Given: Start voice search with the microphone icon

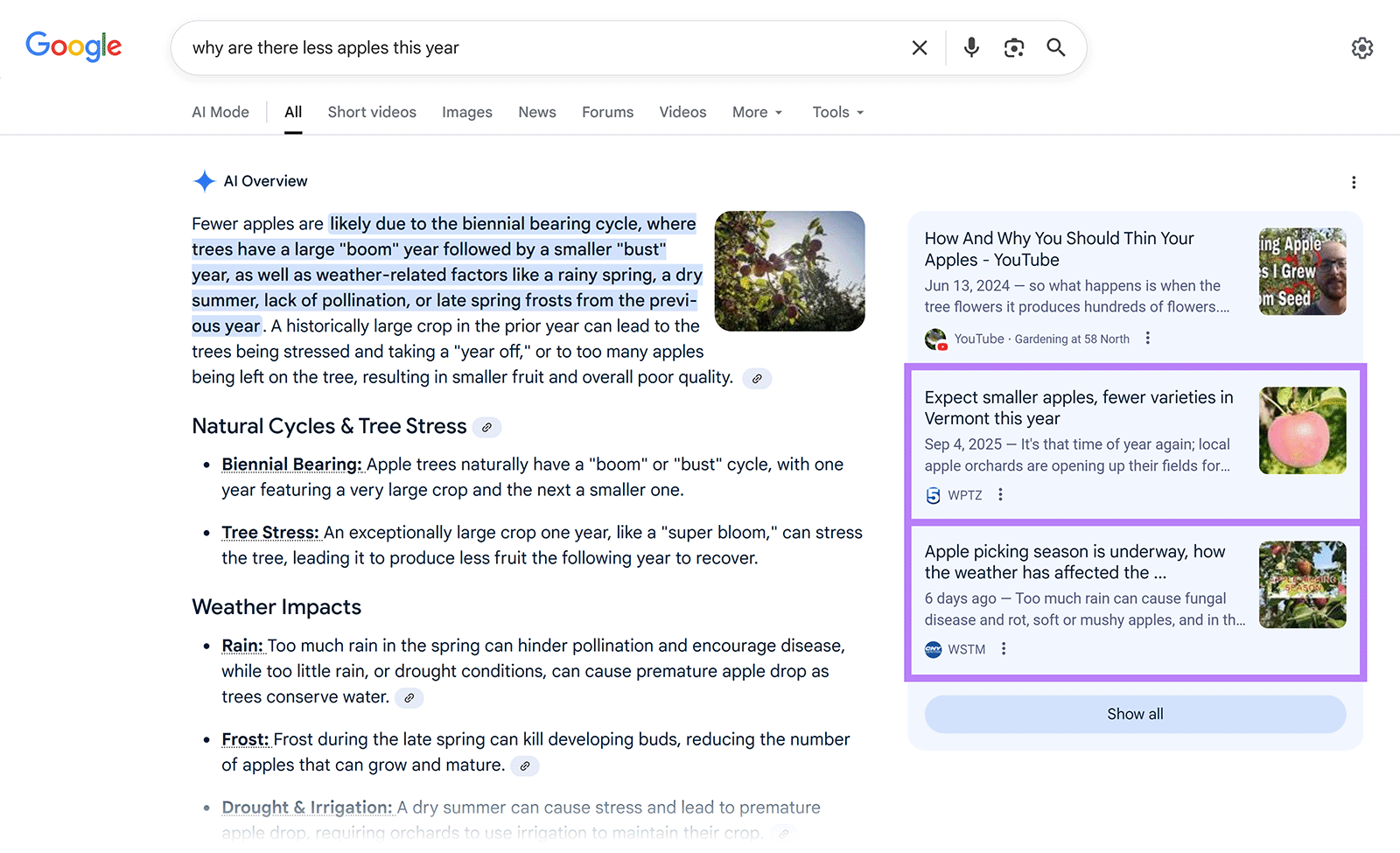Looking at the screenshot, I should [x=971, y=48].
